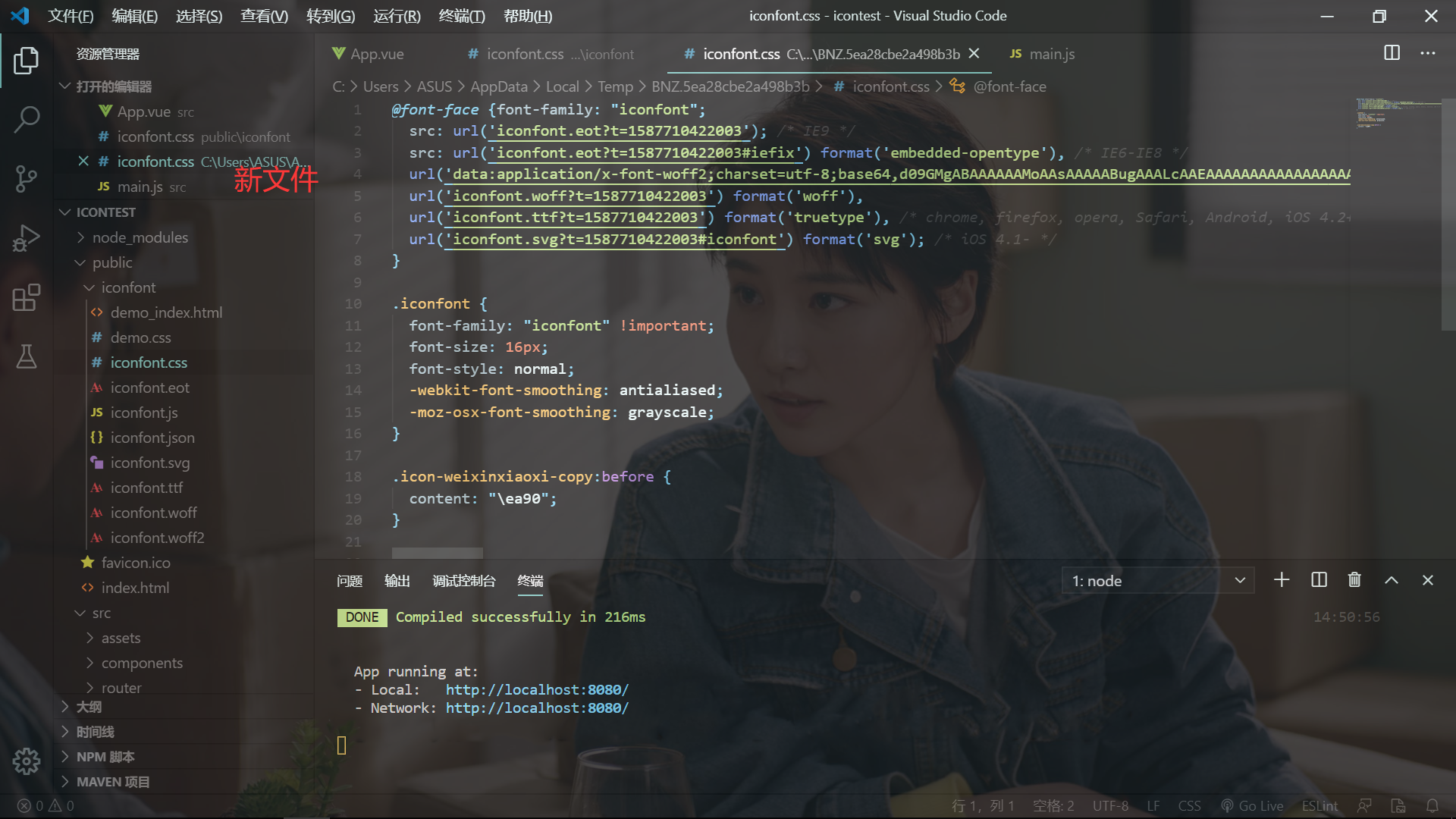Expand the node_modules folder
The height and width of the screenshot is (819, 1456).
[x=140, y=237]
